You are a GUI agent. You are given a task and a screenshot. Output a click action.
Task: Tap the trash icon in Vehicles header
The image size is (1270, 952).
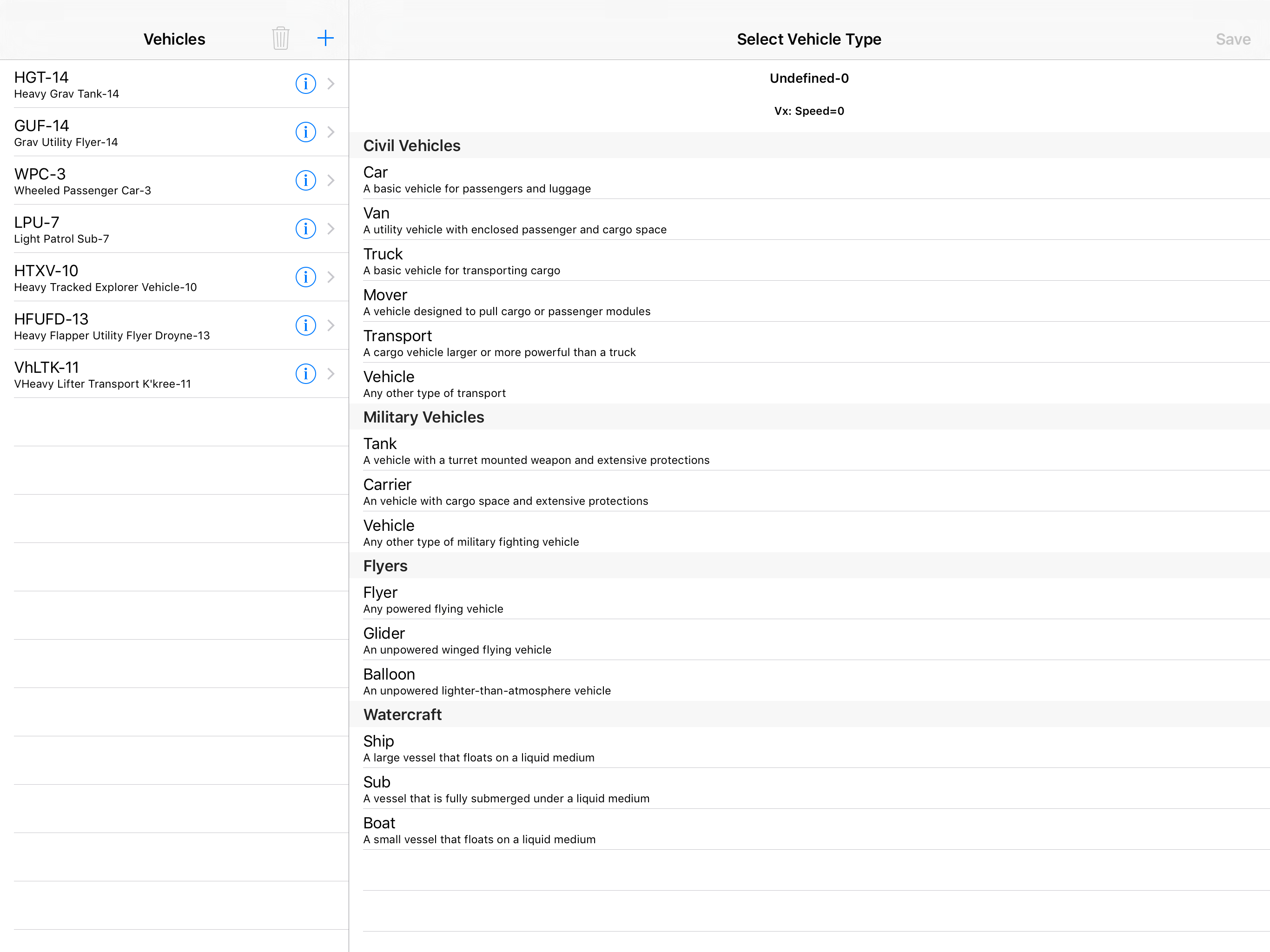coord(280,39)
